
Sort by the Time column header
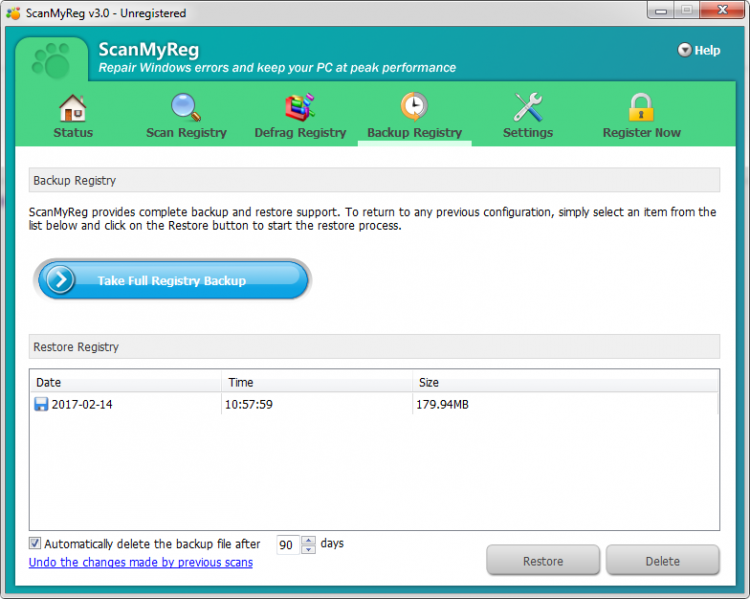tap(317, 382)
